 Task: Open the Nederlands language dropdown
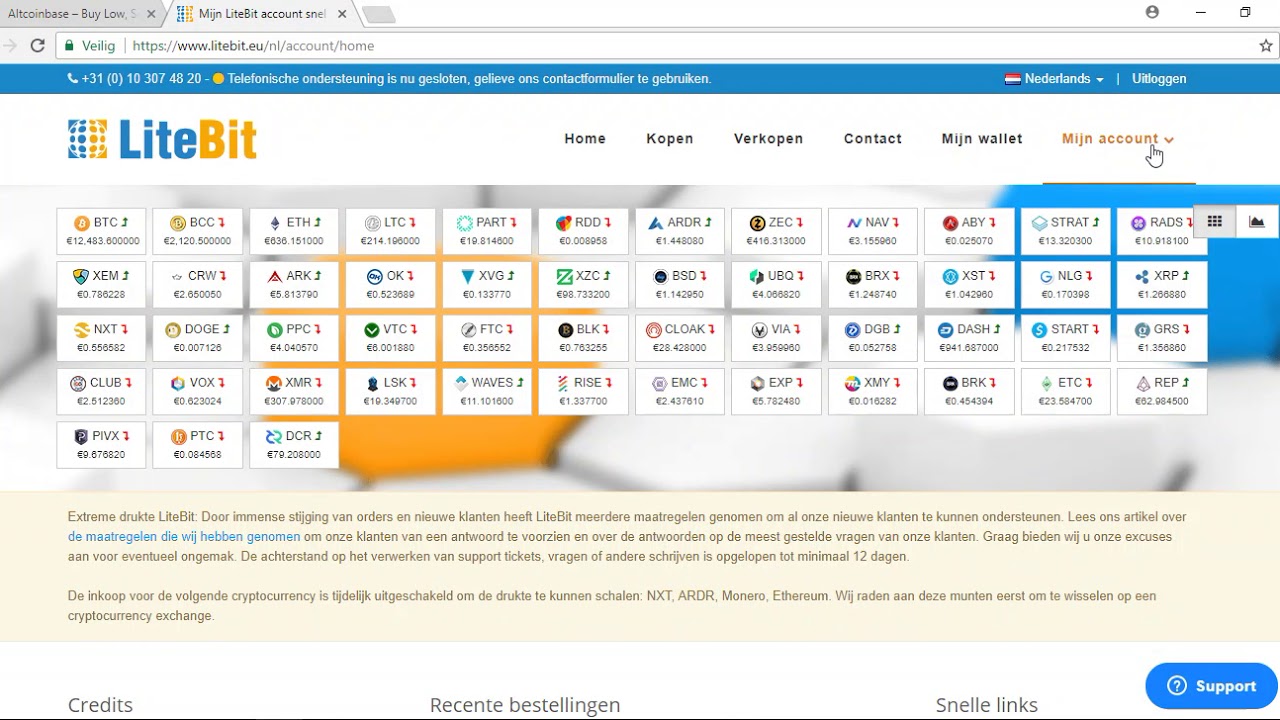[x=1054, y=79]
